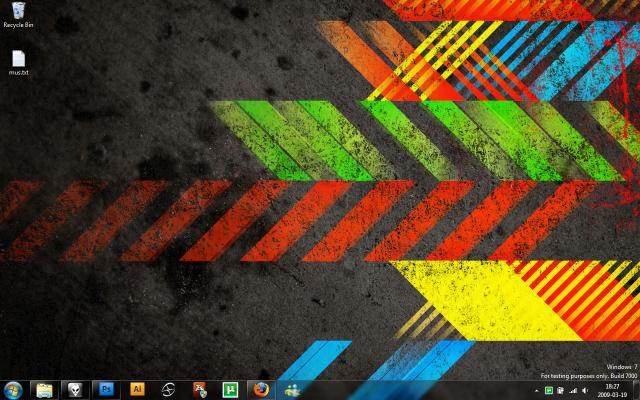Open uTorrent from the taskbar

230,390
